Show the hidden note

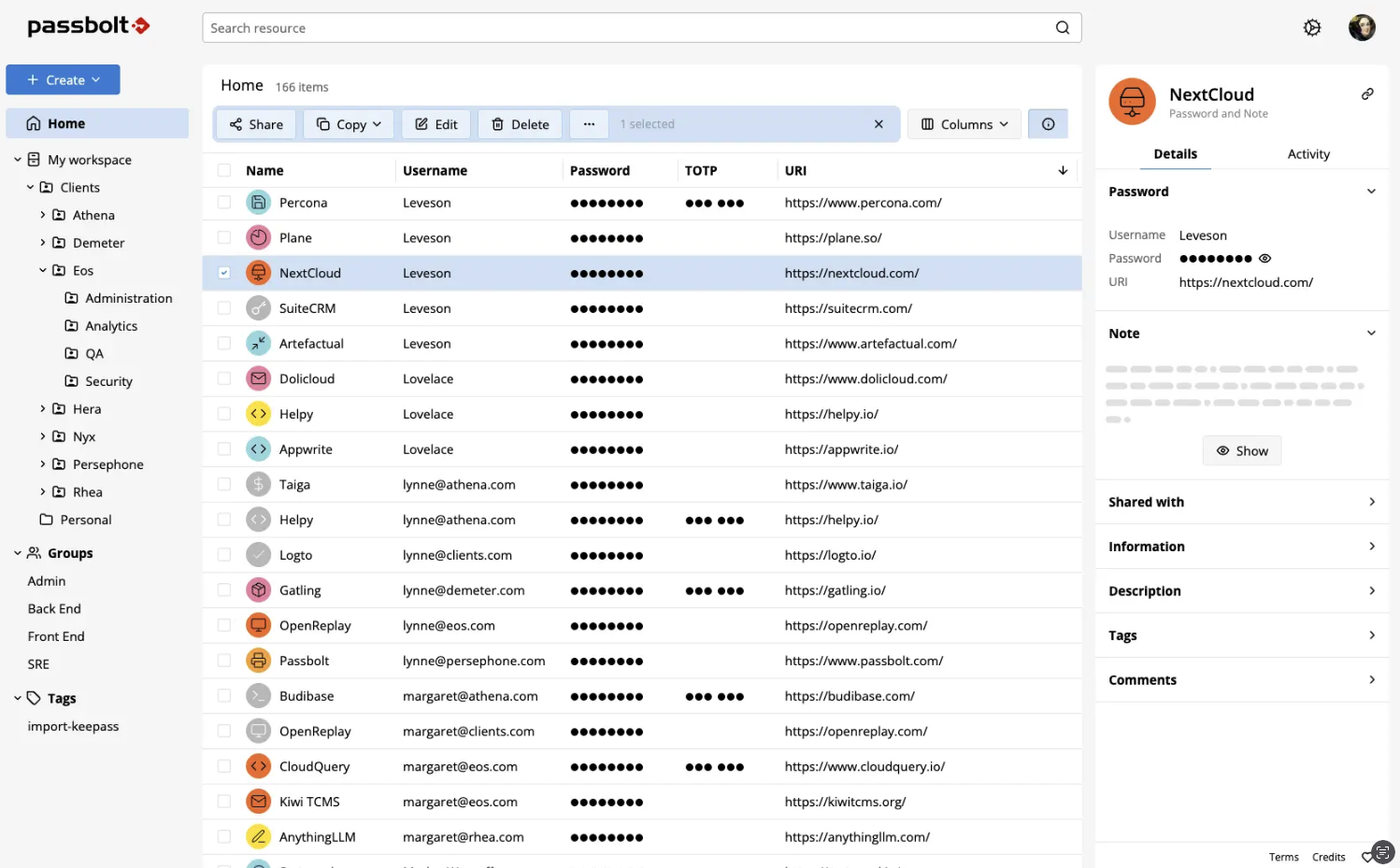pyautogui.click(x=1242, y=451)
